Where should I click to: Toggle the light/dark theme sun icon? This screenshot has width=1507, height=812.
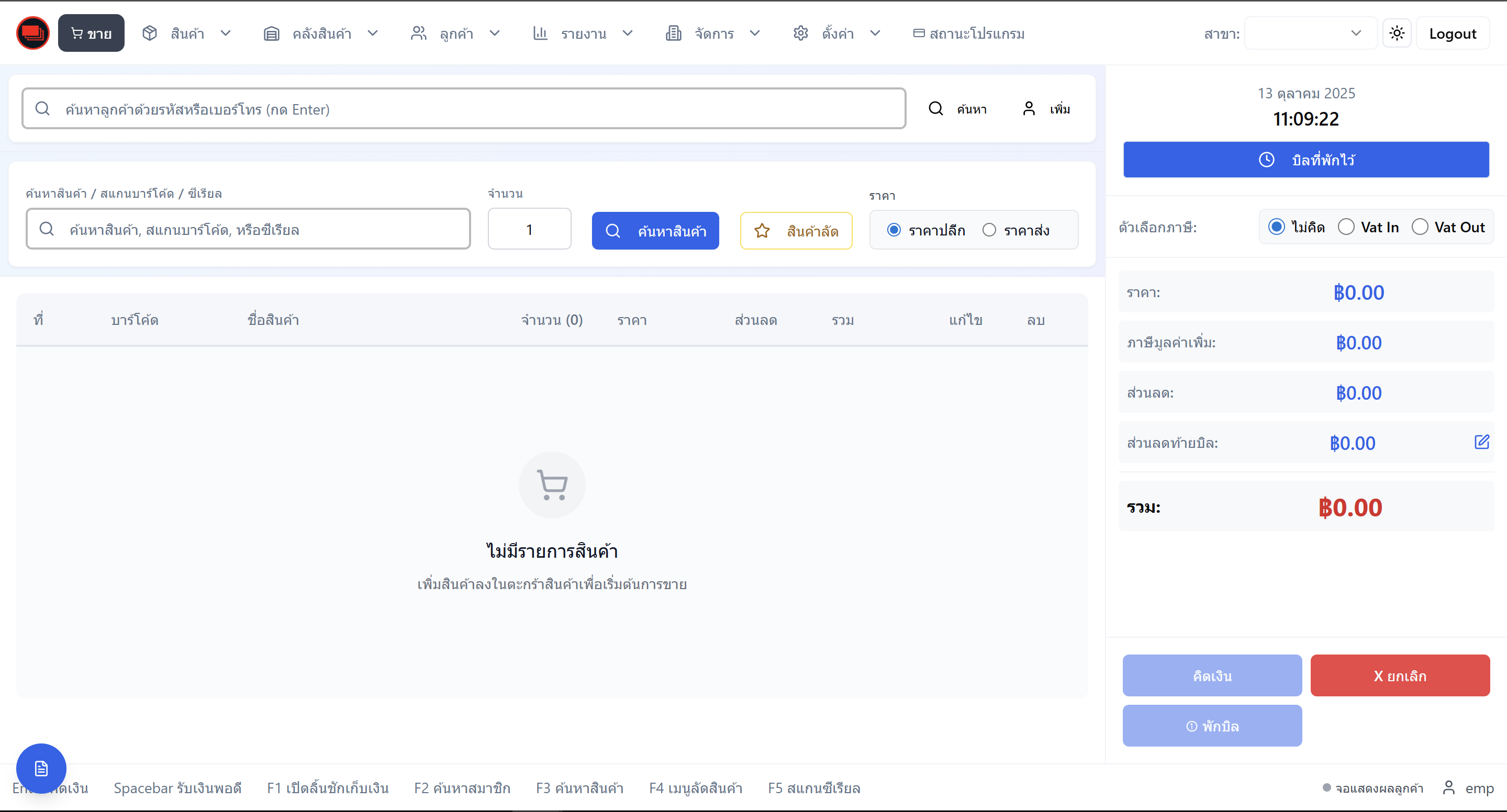point(1397,33)
